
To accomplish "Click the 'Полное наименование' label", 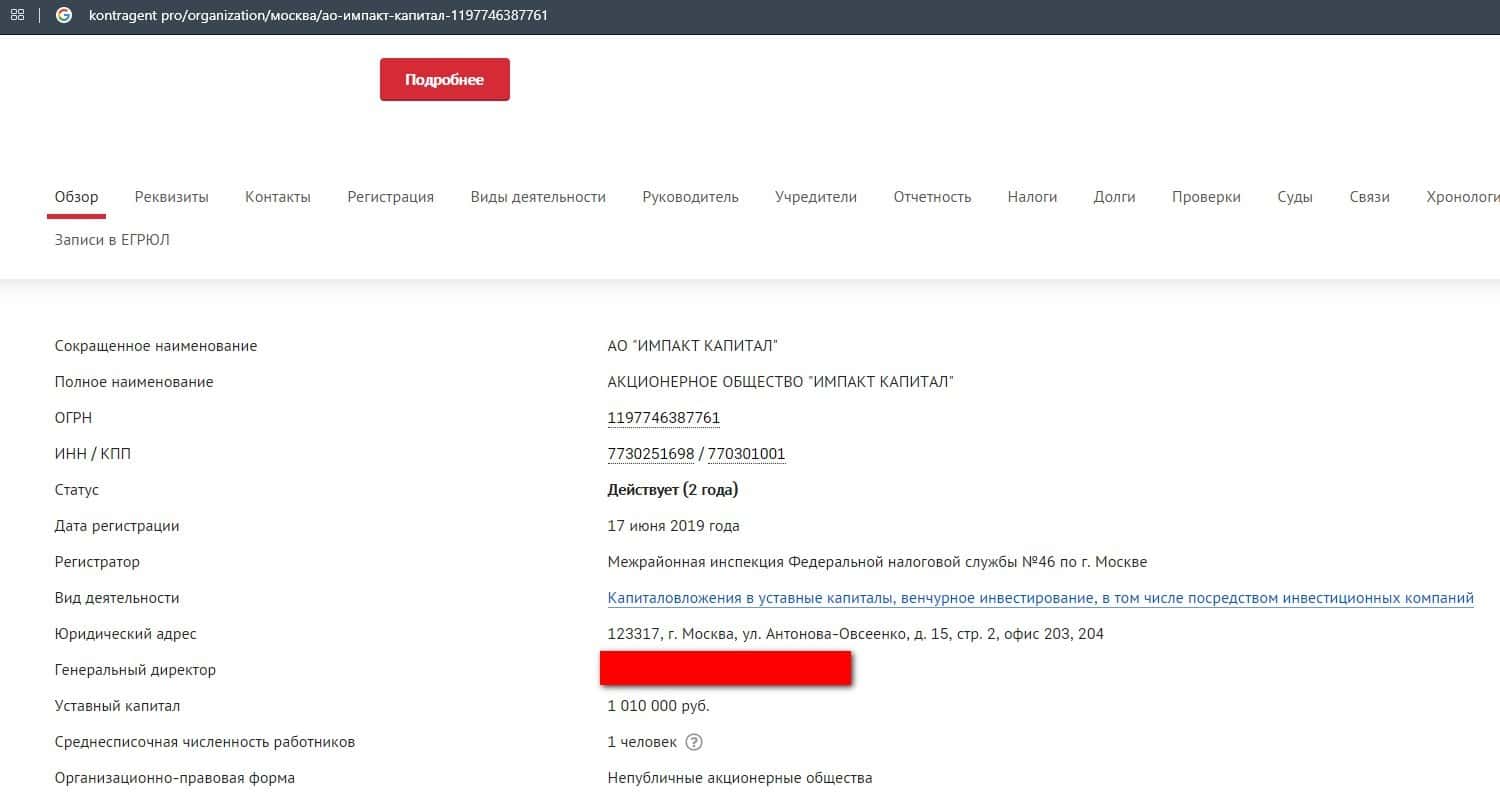I will pos(134,382).
